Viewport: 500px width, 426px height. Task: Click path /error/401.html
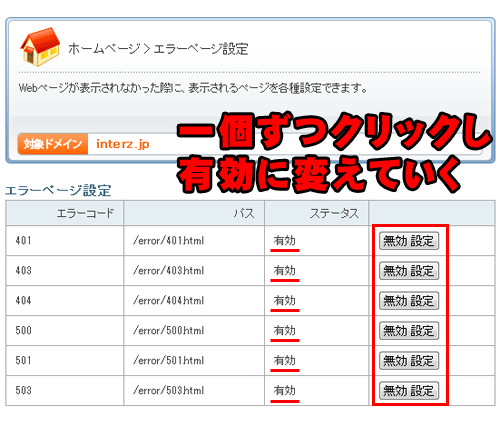(x=168, y=240)
